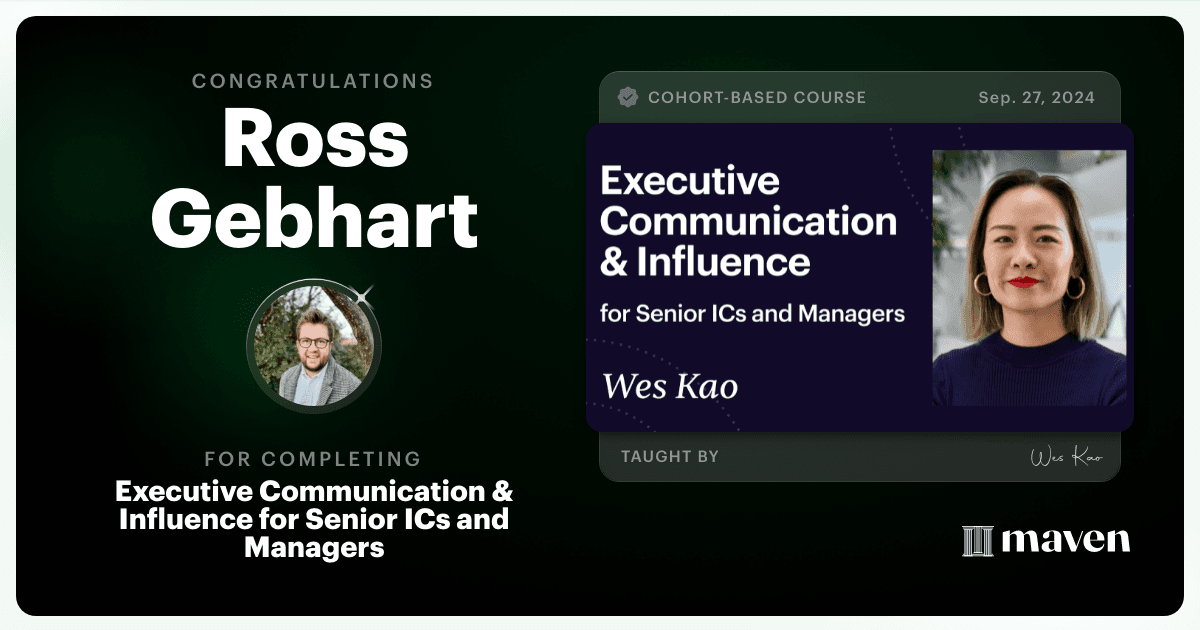Click the TAUGHT BY label
This screenshot has height=630, width=1200.
(670, 457)
